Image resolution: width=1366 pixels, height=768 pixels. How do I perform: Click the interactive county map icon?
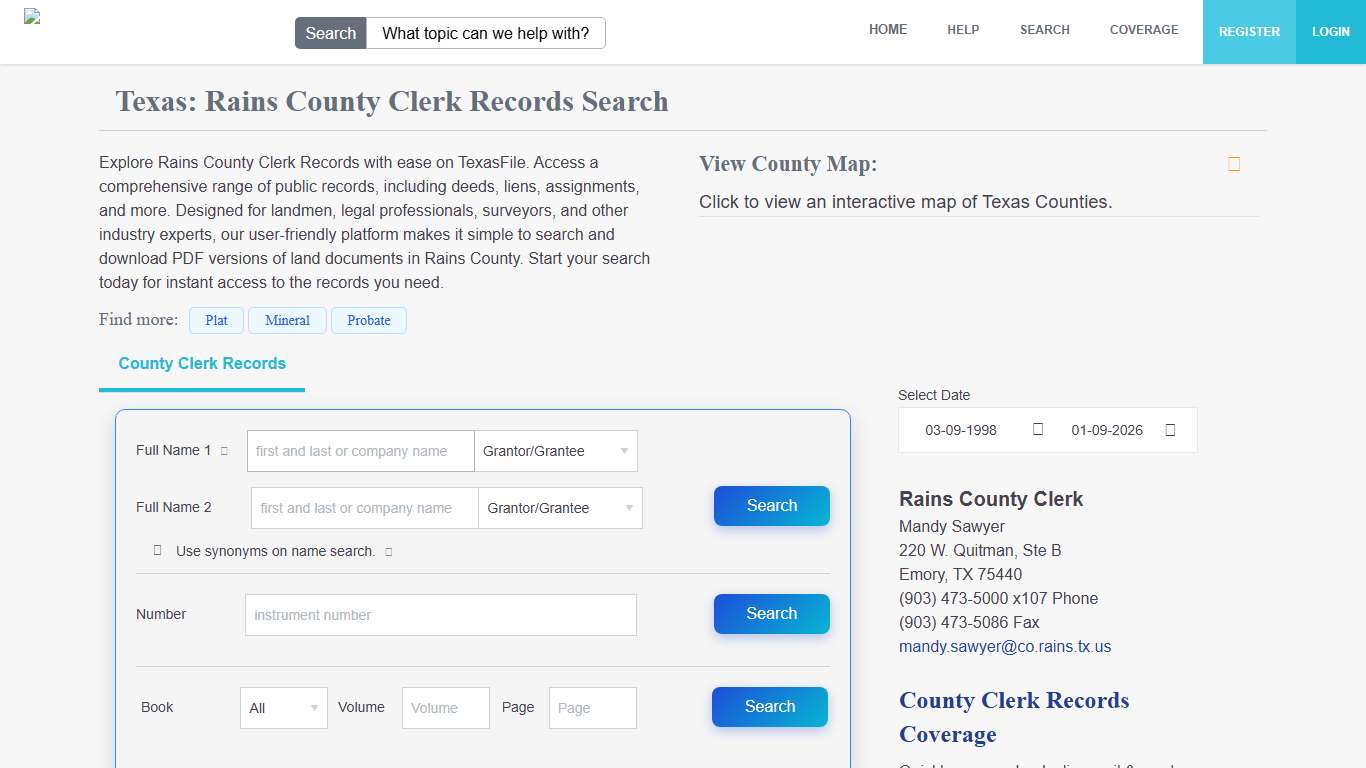click(x=1233, y=163)
